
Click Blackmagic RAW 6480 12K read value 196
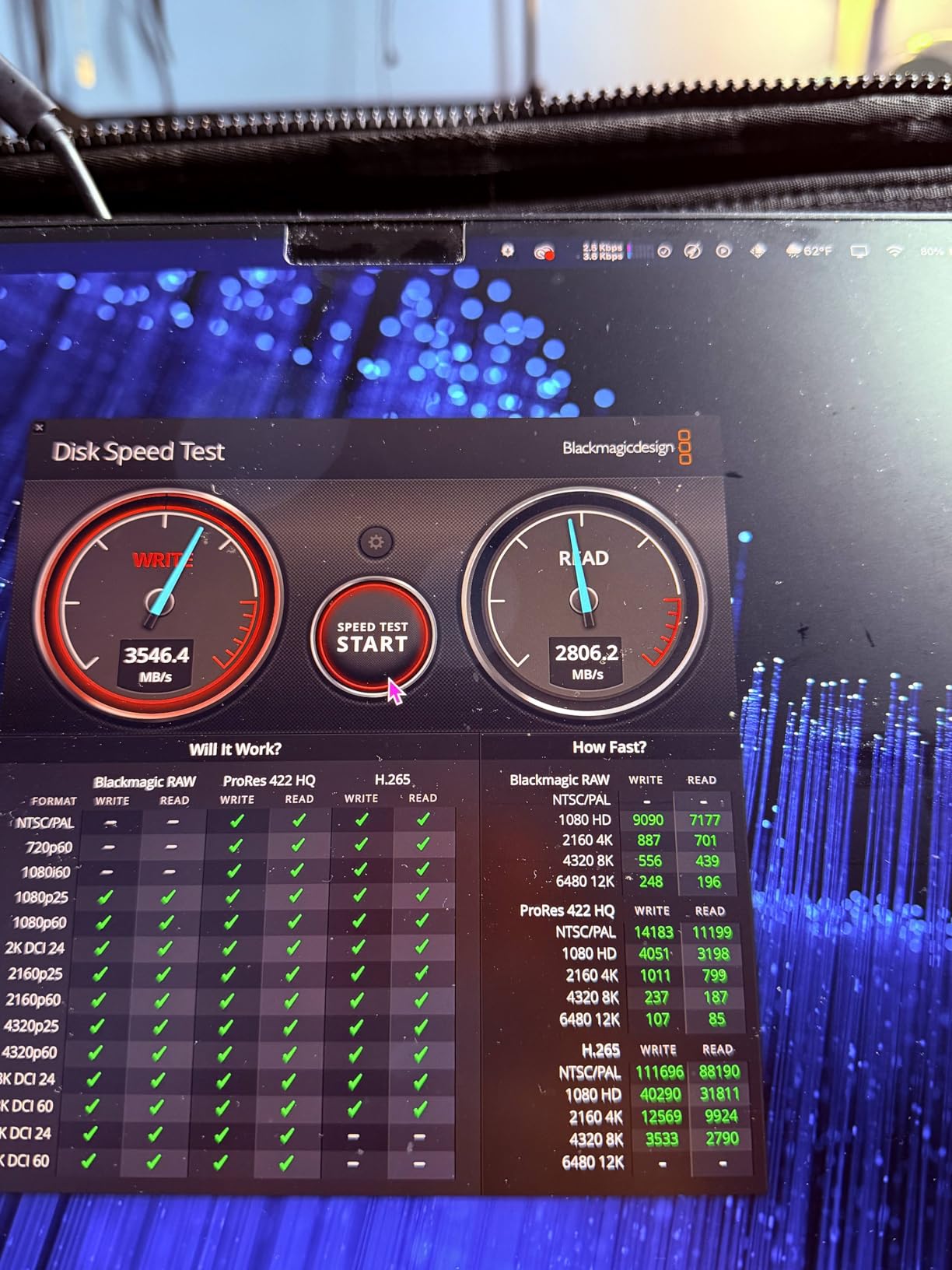[709, 882]
